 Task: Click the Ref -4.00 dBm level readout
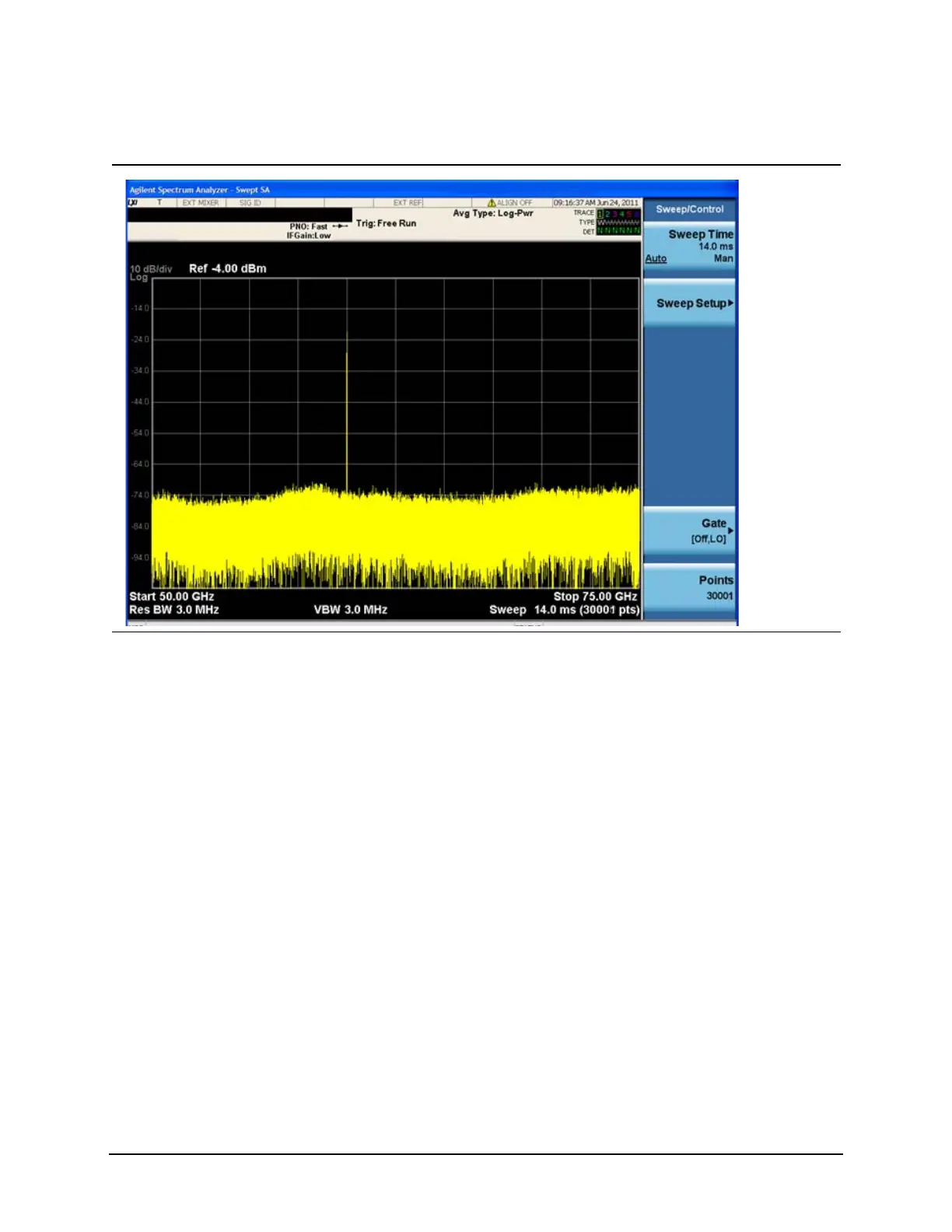[x=227, y=268]
